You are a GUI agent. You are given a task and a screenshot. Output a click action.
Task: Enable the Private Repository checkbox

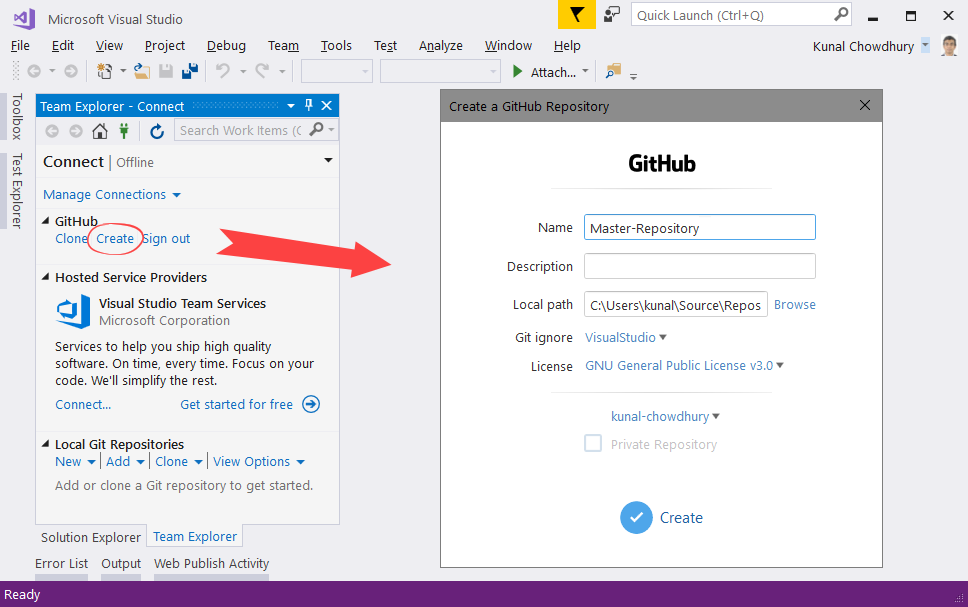[x=593, y=443]
